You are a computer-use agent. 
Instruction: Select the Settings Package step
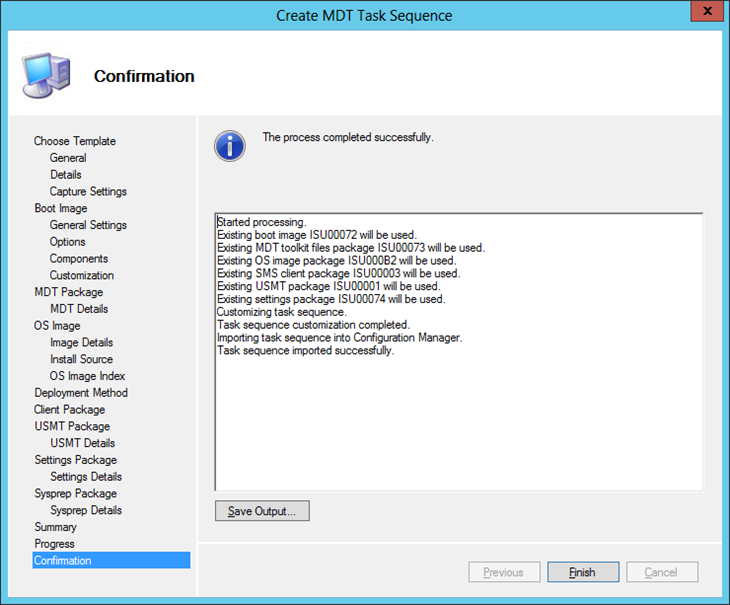75,460
